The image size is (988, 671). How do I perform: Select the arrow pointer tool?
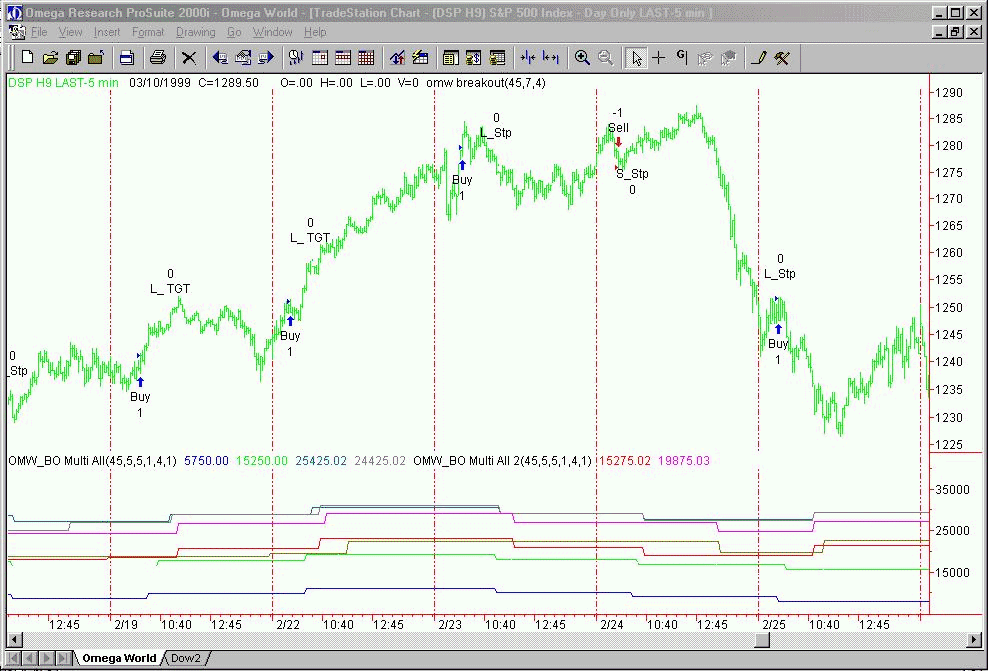point(635,58)
